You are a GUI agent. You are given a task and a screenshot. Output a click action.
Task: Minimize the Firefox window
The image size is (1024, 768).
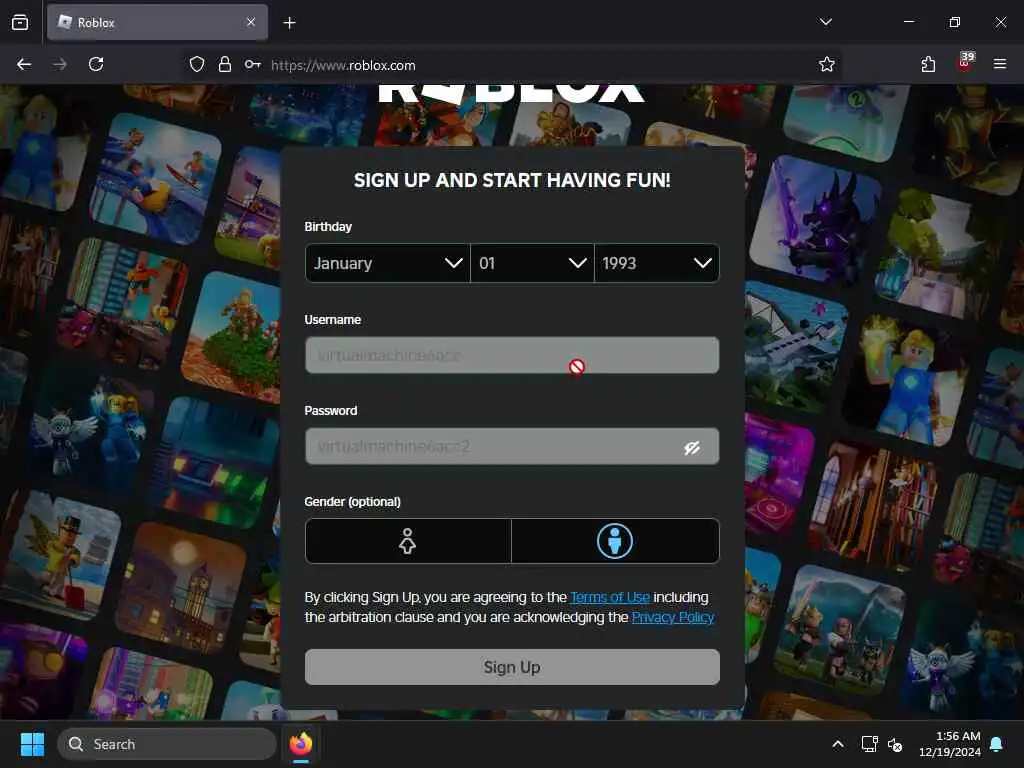point(908,22)
